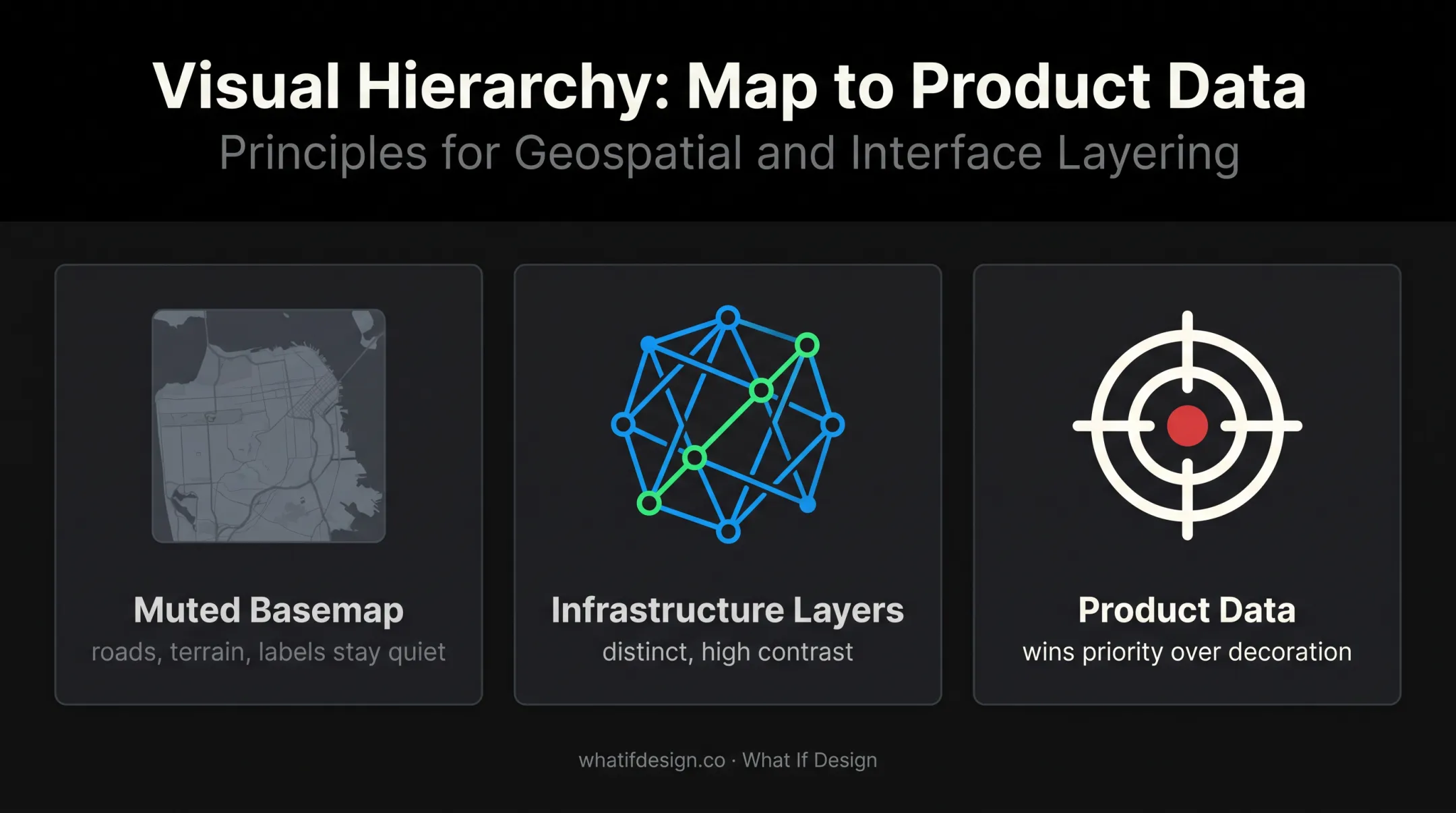The image size is (1456, 813).
Task: Click the 'whatifdesign.co · What If Design' footer text
Action: (728, 760)
